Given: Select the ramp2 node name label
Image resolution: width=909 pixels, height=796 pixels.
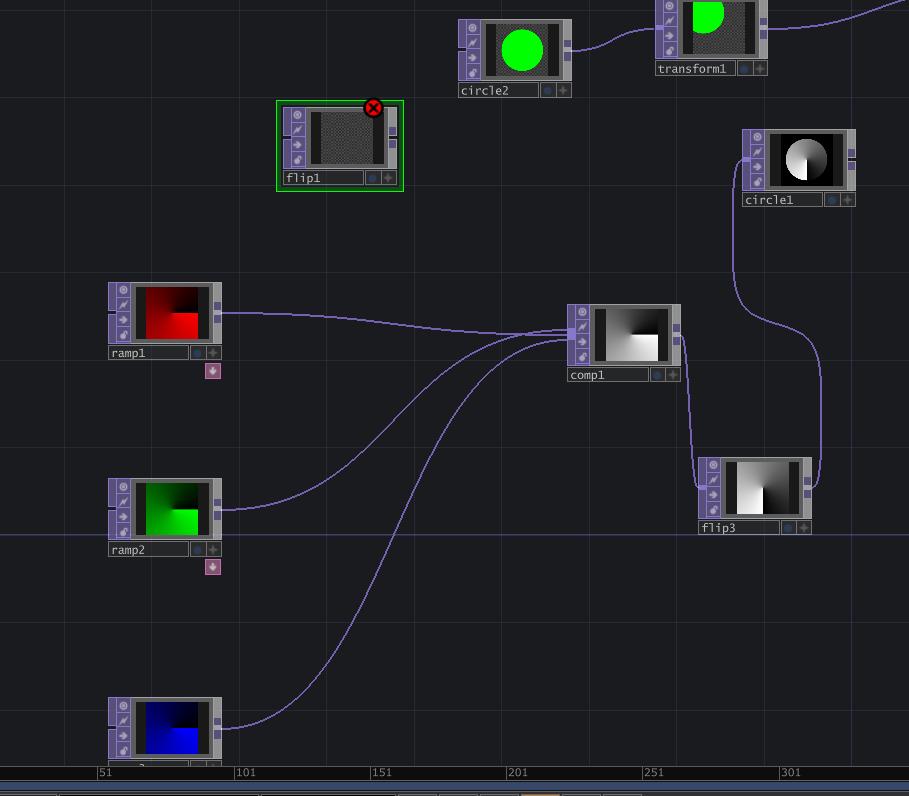Looking at the screenshot, I should 148,549.
